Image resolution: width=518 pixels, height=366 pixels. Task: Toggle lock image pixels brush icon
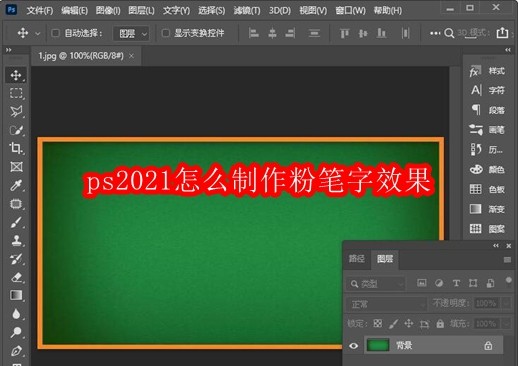pyautogui.click(x=394, y=323)
